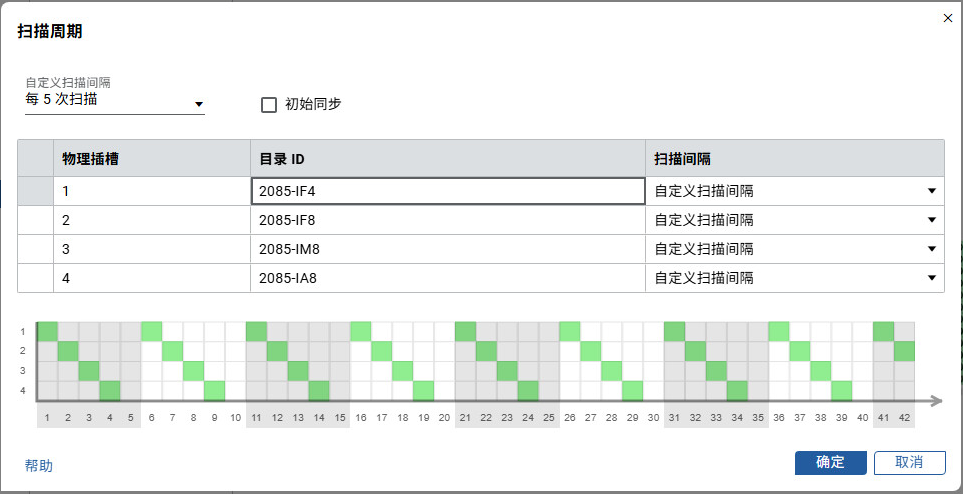Viewport: 963px width, 494px height.
Task: Select row header of physical slot 1
Action: click(x=35, y=191)
